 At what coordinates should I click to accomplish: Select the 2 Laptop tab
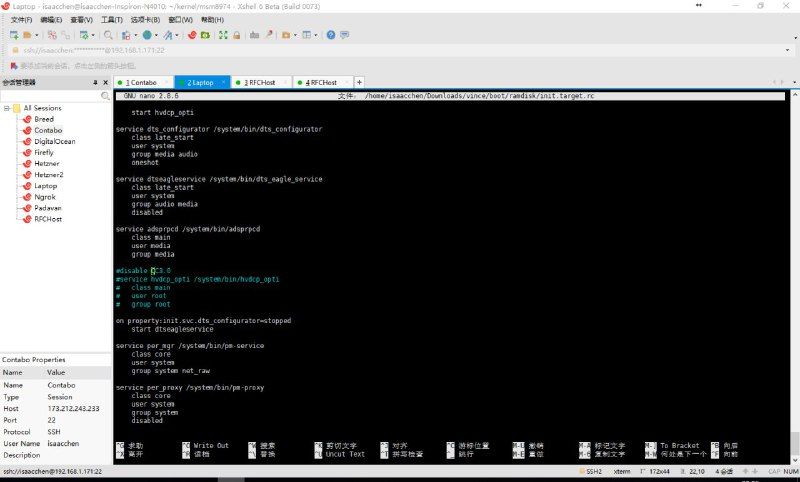pyautogui.click(x=200, y=83)
